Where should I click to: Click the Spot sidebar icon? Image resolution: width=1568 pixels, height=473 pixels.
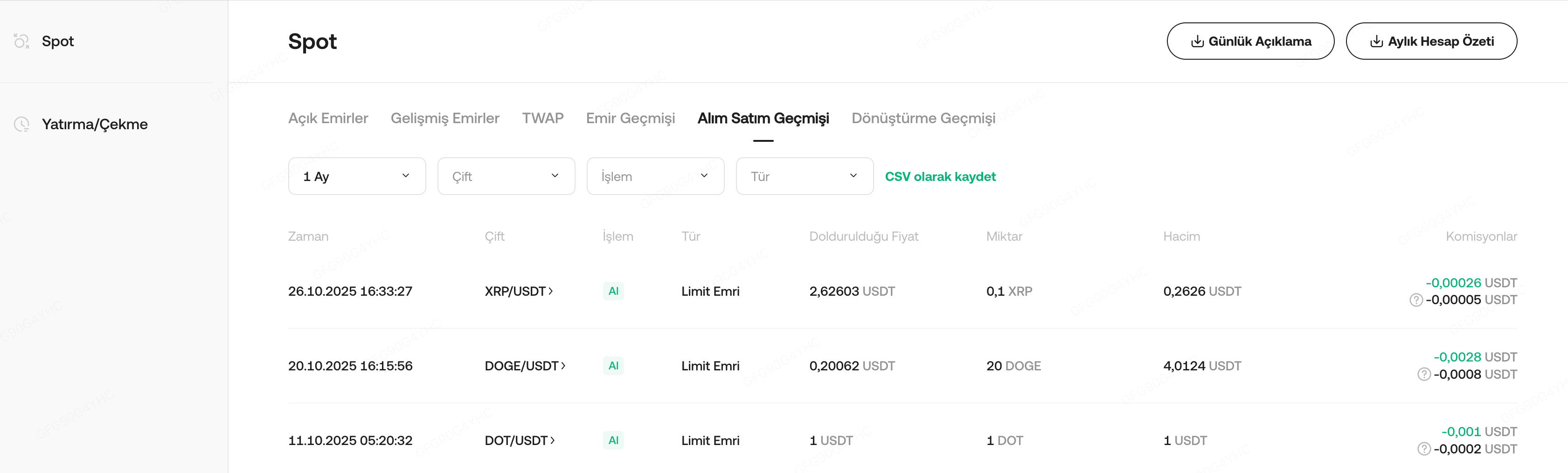click(22, 42)
